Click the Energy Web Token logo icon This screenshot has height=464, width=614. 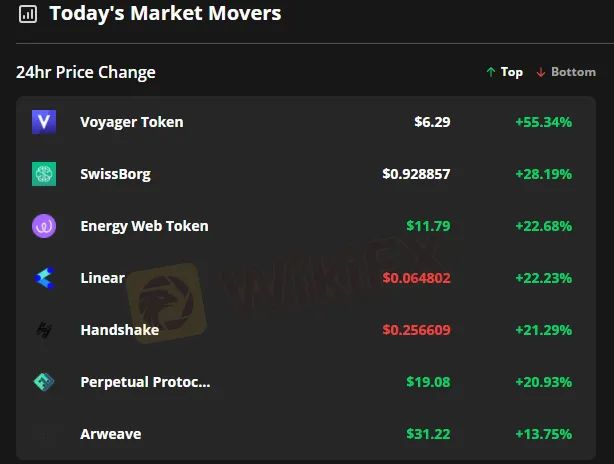point(44,226)
